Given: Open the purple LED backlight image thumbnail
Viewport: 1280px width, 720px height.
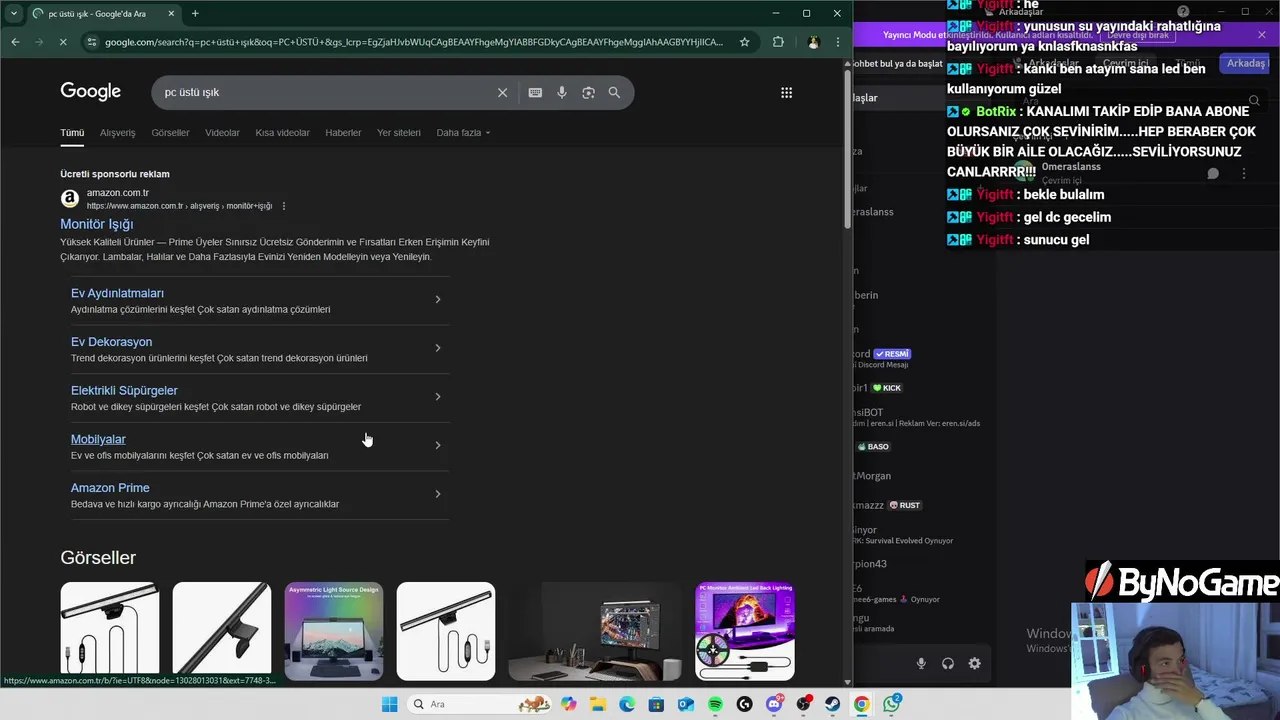Looking at the screenshot, I should [745, 631].
